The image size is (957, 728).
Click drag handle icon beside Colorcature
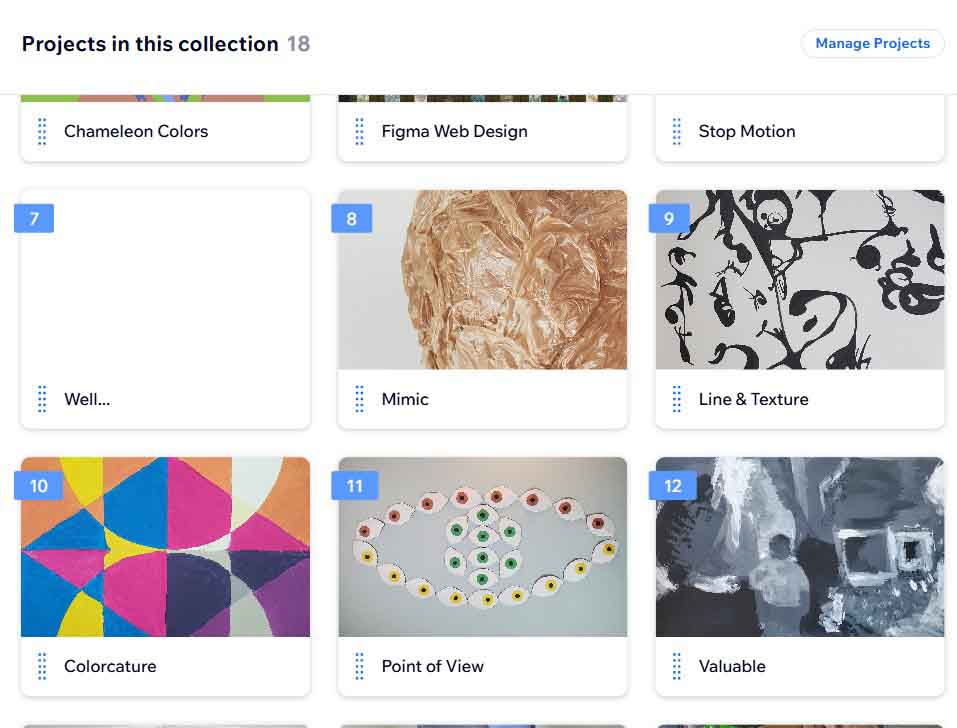42,666
